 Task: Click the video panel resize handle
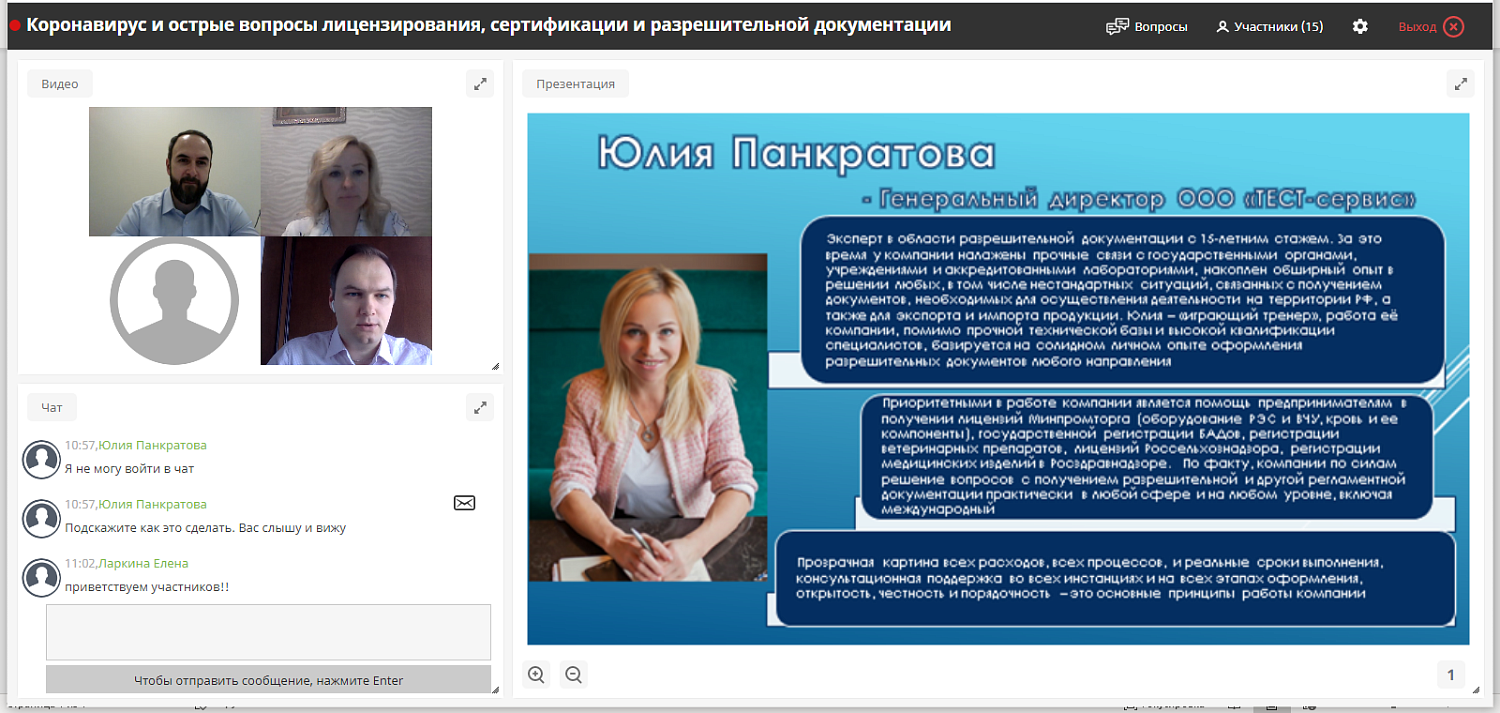pyautogui.click(x=495, y=367)
